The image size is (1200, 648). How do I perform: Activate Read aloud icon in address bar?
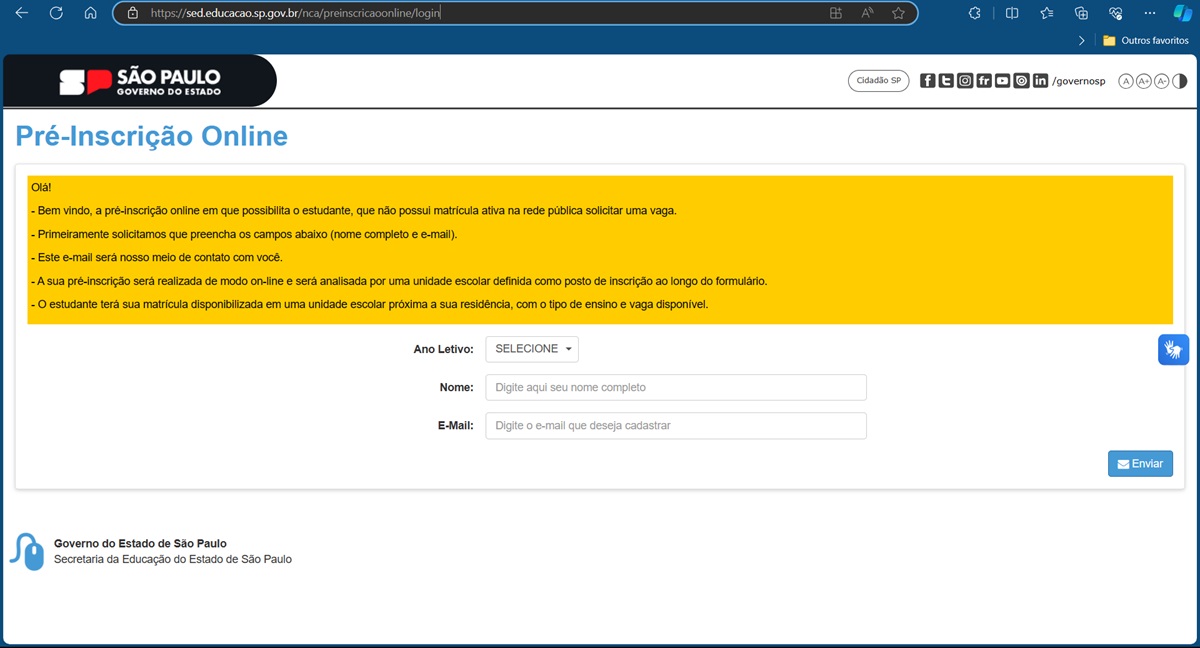867,13
